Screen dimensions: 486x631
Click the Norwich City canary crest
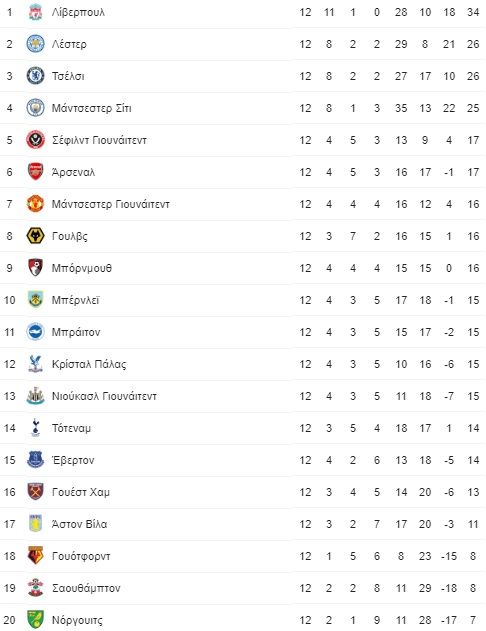click(x=35, y=620)
